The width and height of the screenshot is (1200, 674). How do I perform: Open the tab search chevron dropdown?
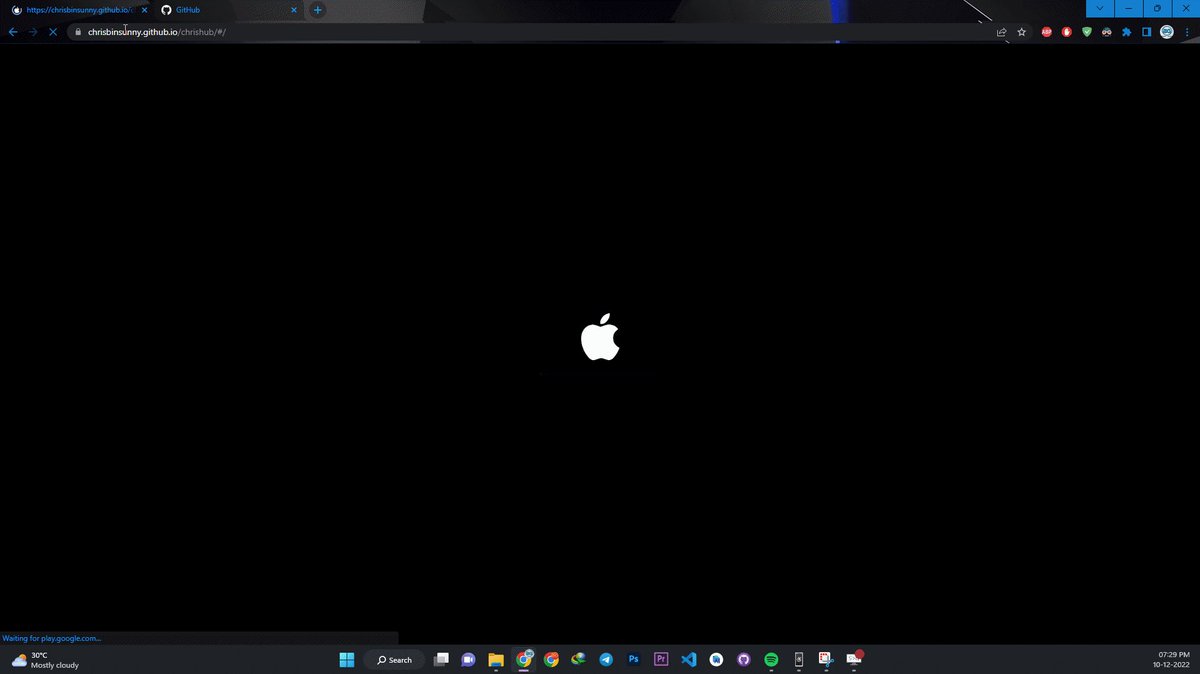(1100, 8)
